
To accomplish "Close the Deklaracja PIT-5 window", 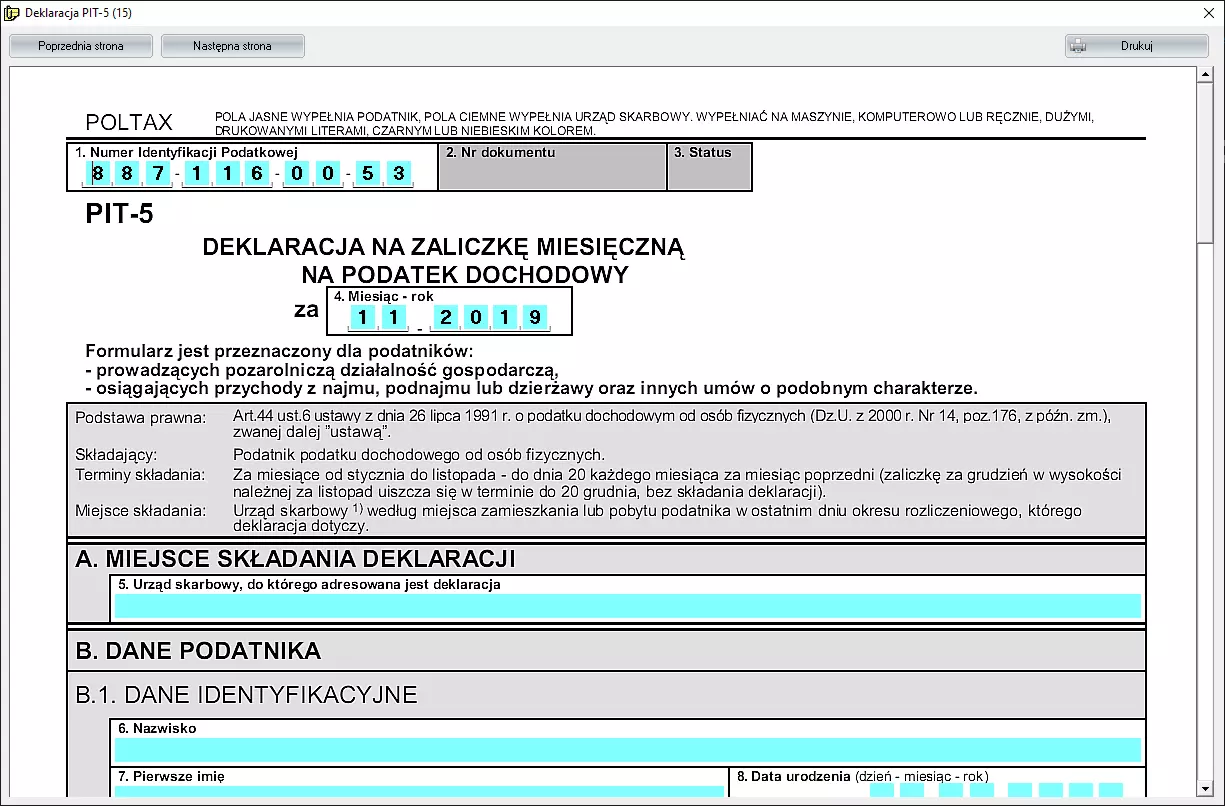I will tap(1208, 13).
